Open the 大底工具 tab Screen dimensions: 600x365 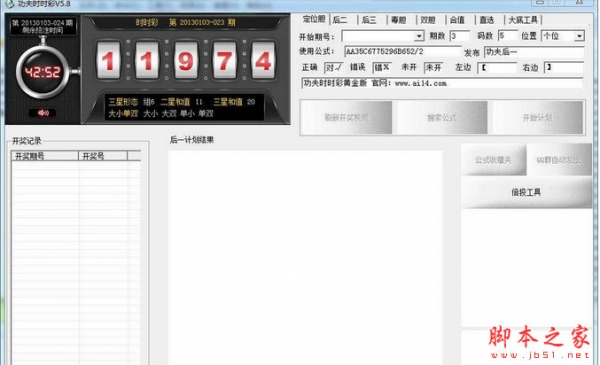(x=523, y=20)
